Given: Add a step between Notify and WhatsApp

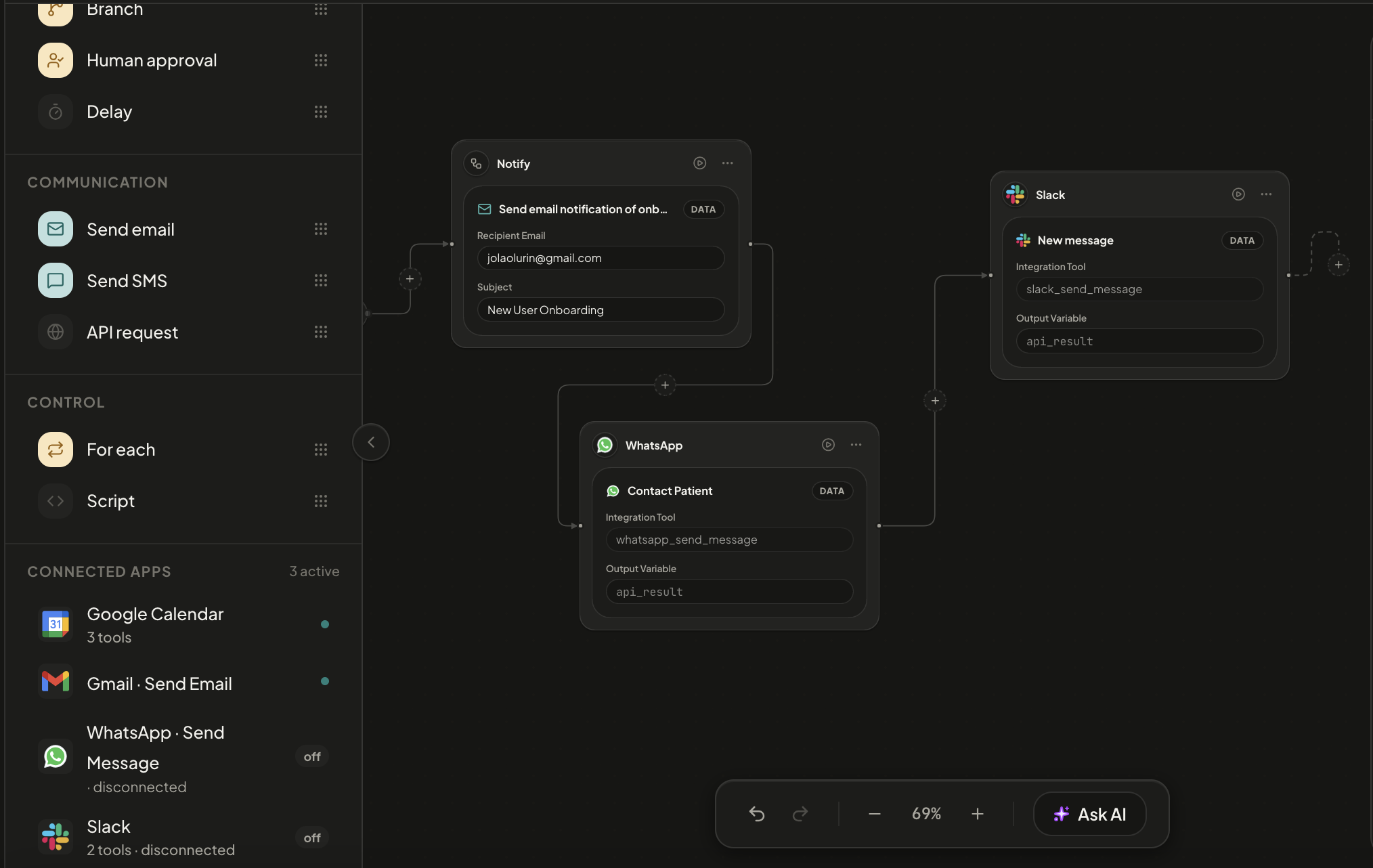Looking at the screenshot, I should (665, 385).
